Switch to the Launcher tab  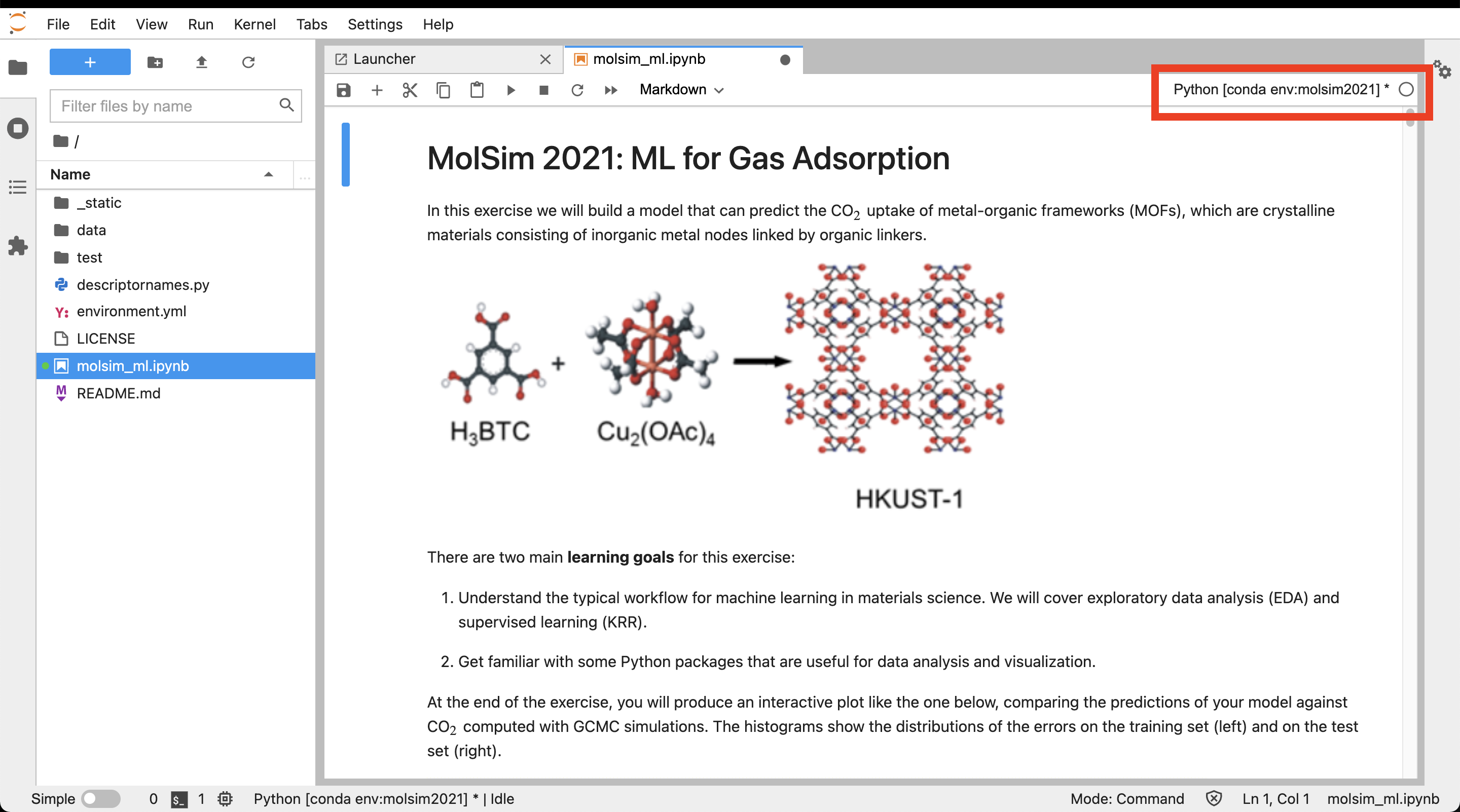coord(384,59)
